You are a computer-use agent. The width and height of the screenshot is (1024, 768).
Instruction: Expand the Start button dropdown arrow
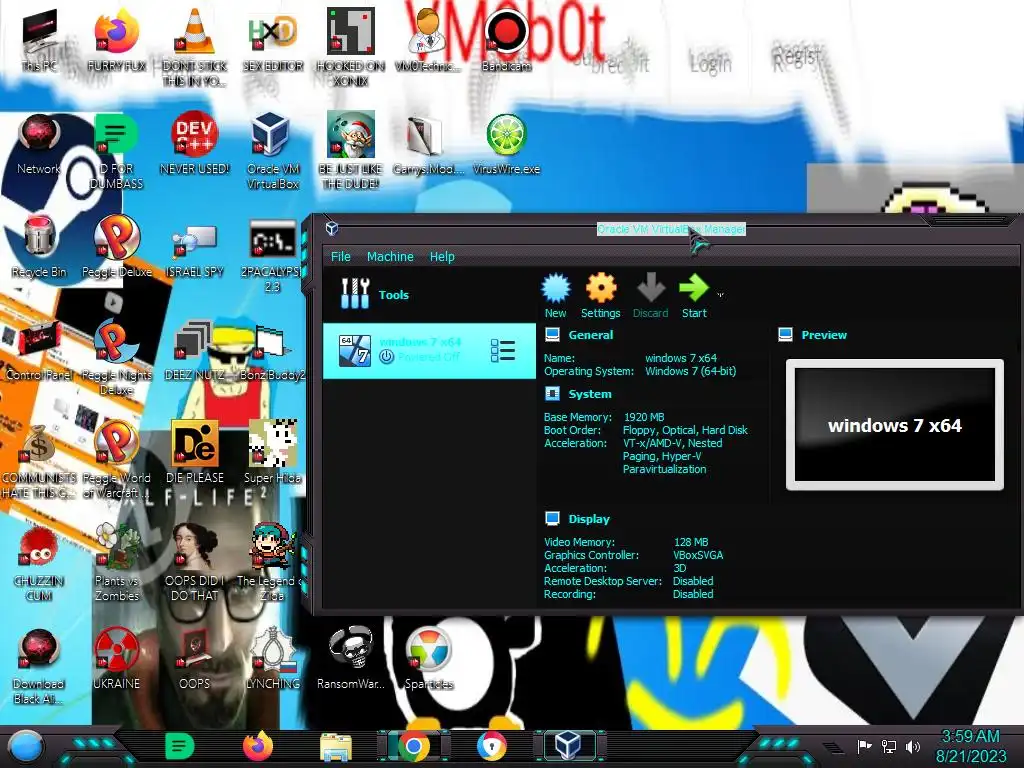tap(720, 295)
